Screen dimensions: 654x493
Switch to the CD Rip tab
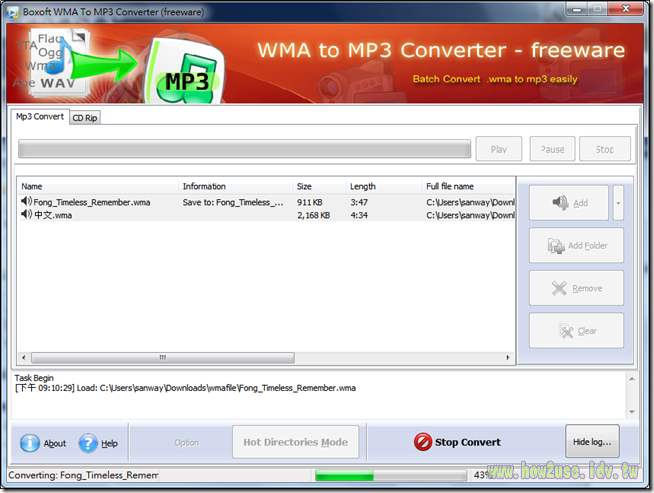pyautogui.click(x=85, y=117)
